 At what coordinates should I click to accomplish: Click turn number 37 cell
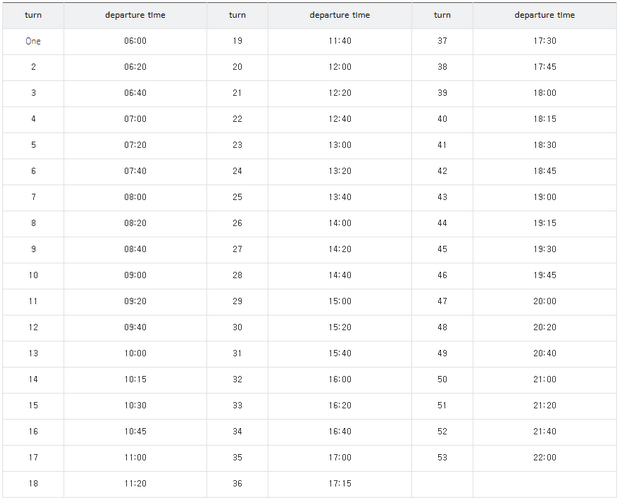tap(442, 41)
